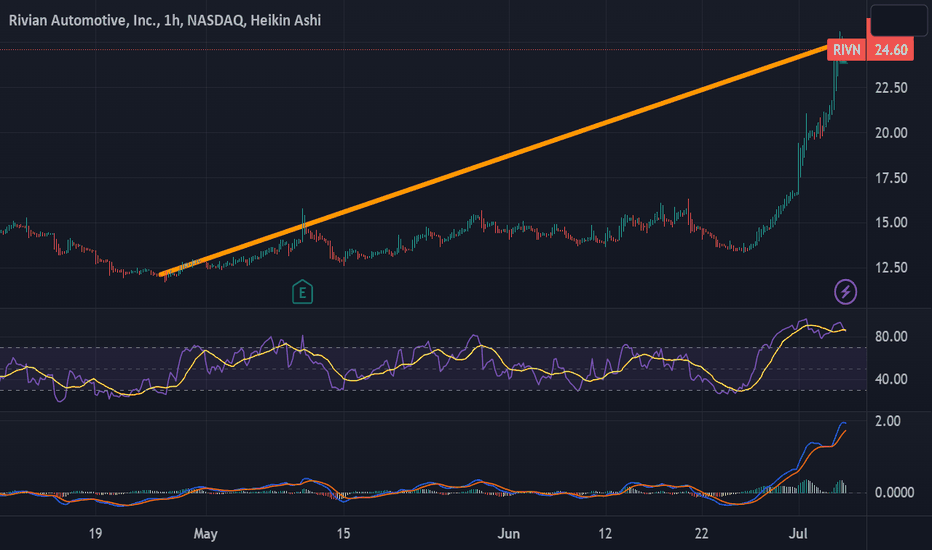Select the 2.00 MACD scale label
Image resolution: width=932 pixels, height=550 pixels.
[888, 421]
